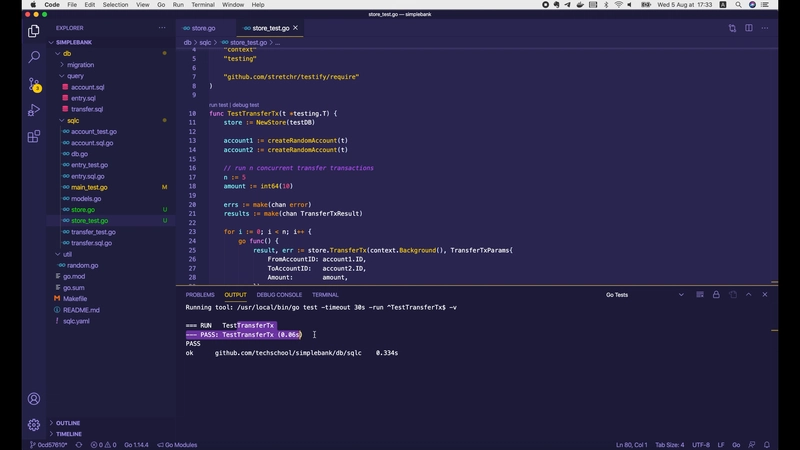The image size is (800, 450).
Task: Maximize the panel with the chevron-up icon
Action: (x=749, y=295)
